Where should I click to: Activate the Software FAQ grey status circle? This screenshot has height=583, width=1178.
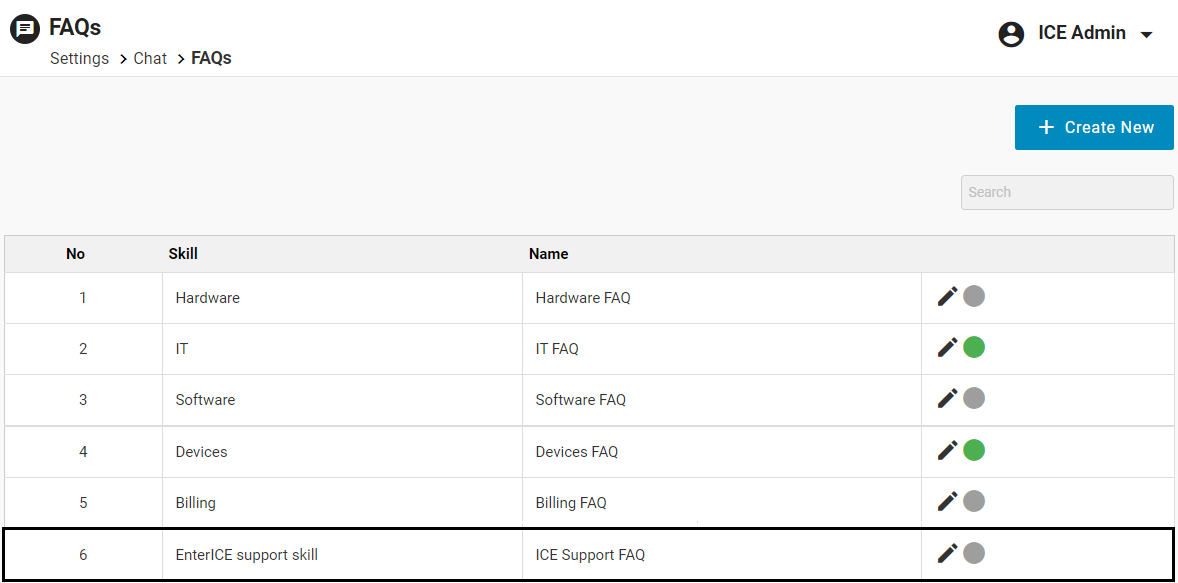[x=974, y=398]
